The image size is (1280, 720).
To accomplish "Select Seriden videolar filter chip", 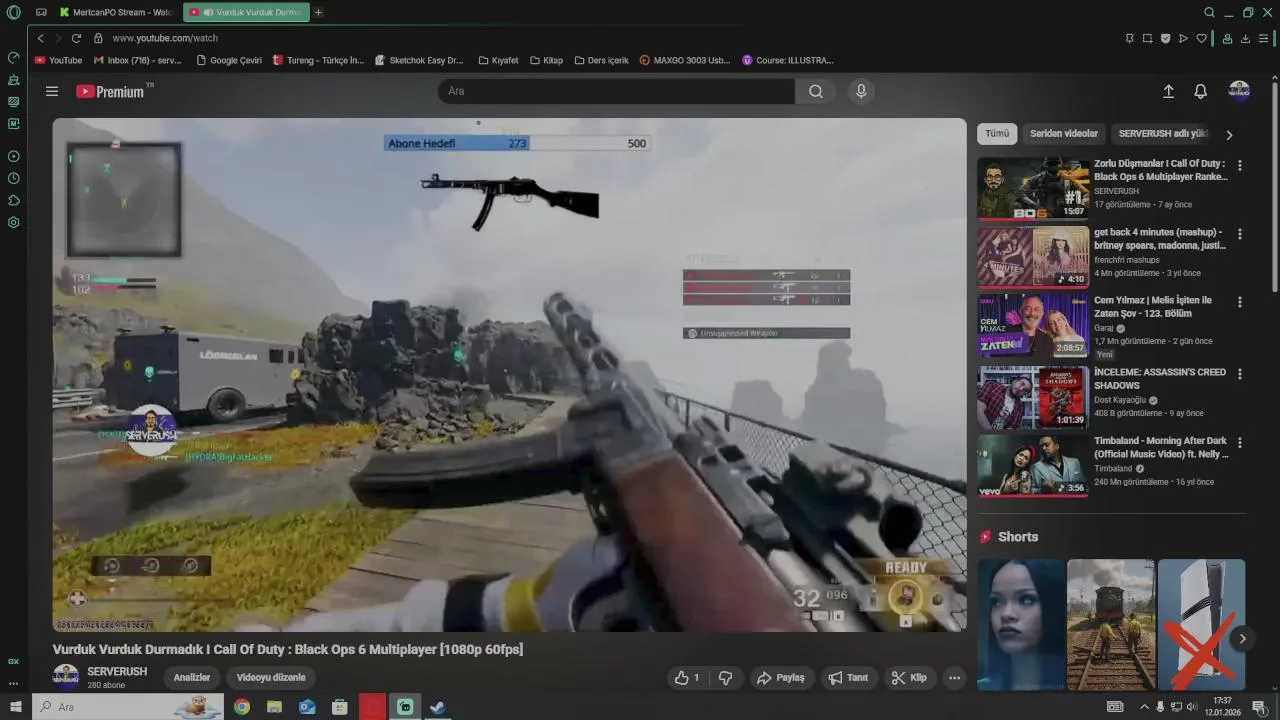I will (x=1064, y=133).
